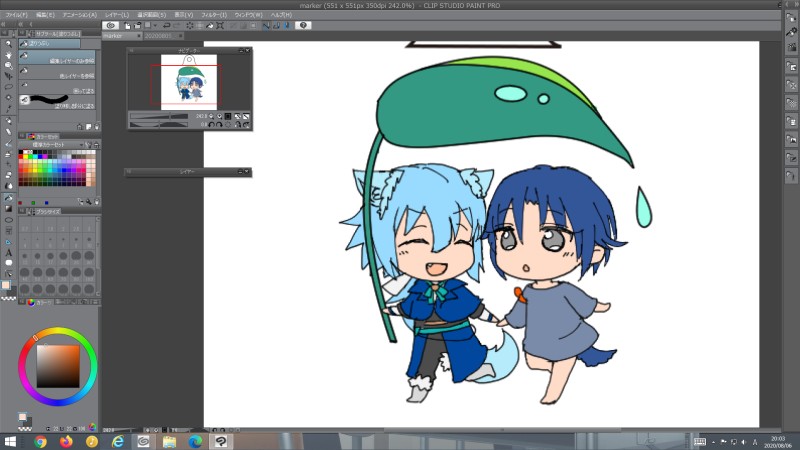
Task: Select the Eraser tool
Action: [x=8, y=176]
